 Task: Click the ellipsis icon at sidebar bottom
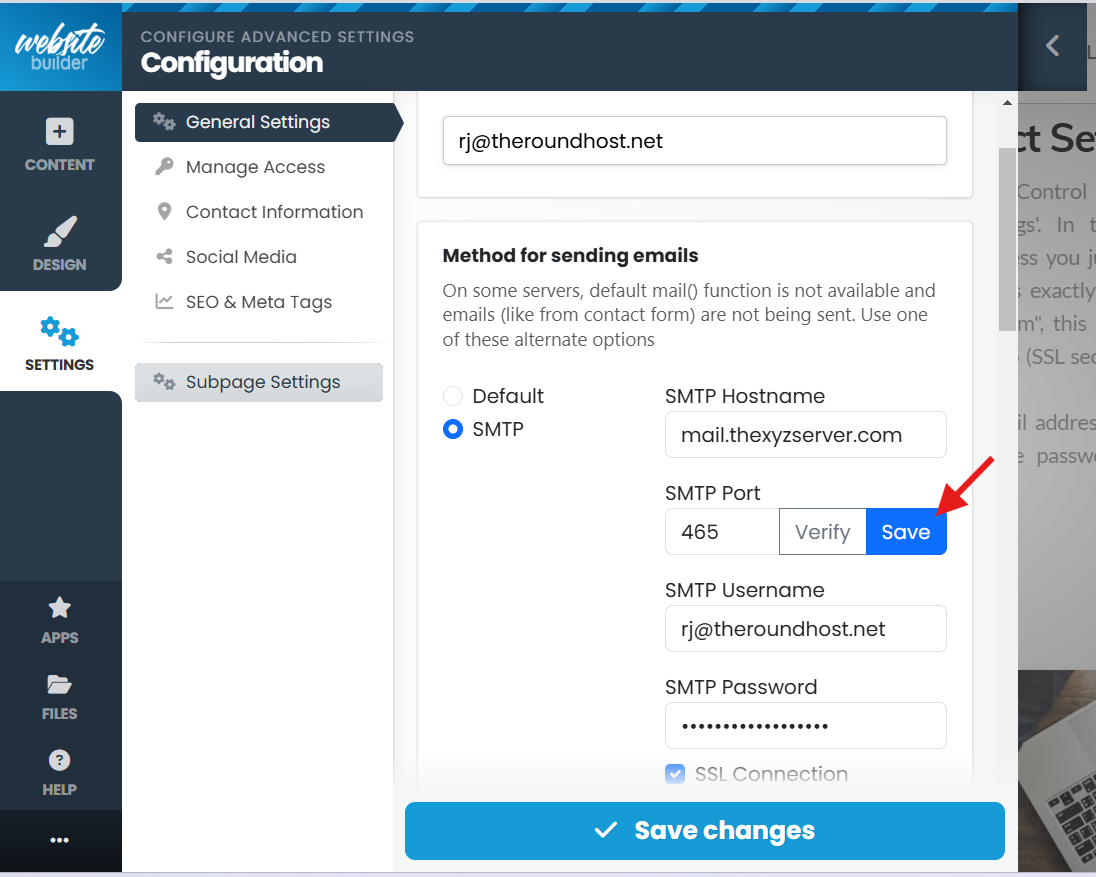click(60, 840)
